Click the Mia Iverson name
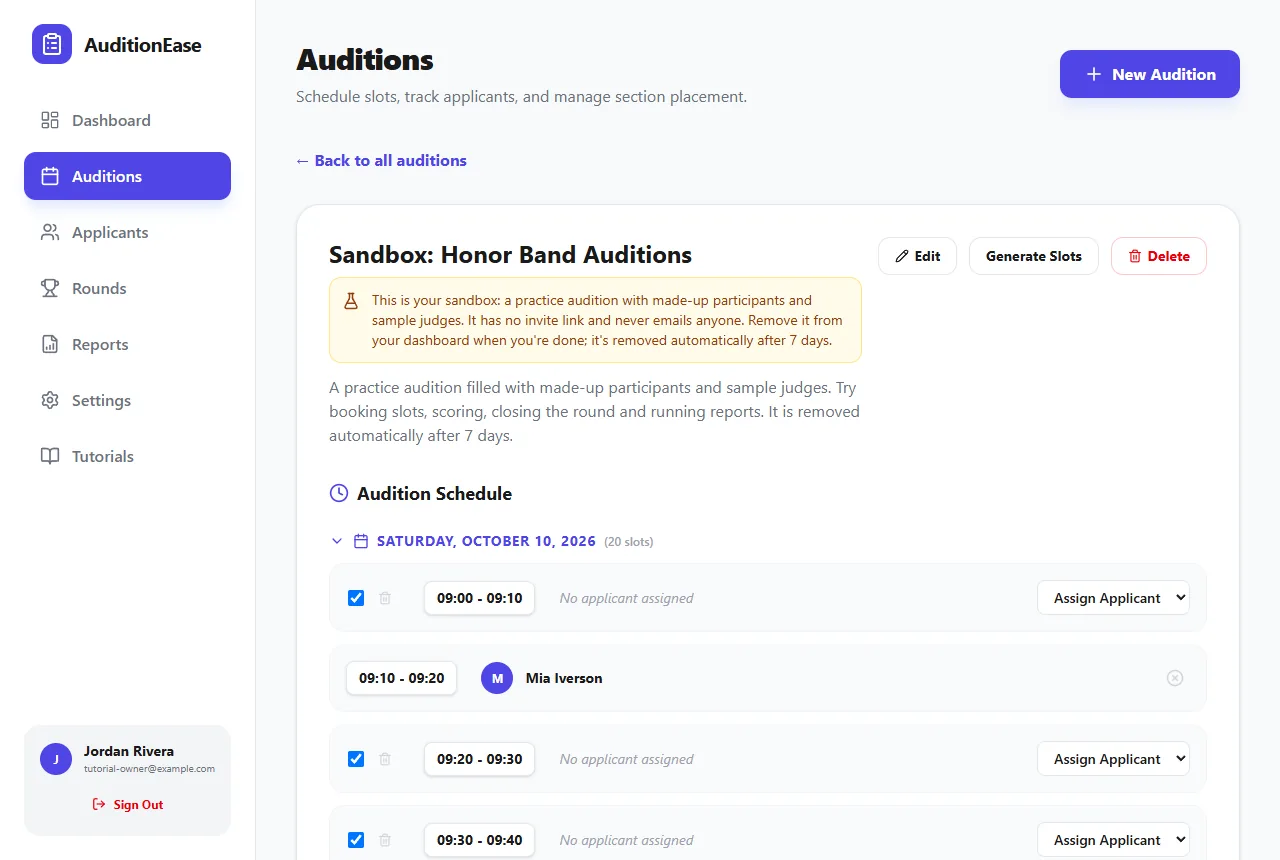Viewport: 1280px width, 860px height. pyautogui.click(x=564, y=678)
